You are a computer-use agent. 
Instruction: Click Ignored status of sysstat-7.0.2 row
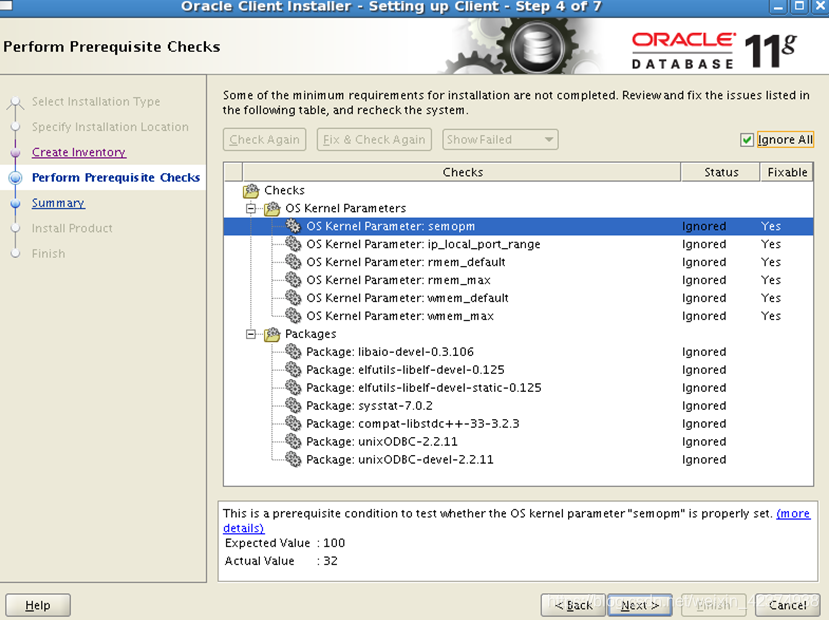point(704,406)
